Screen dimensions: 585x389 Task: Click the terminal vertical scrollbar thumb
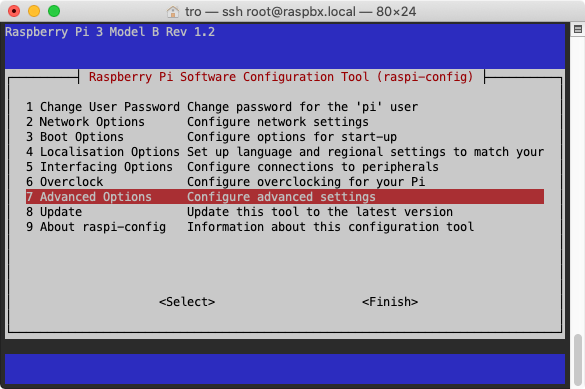(578, 360)
